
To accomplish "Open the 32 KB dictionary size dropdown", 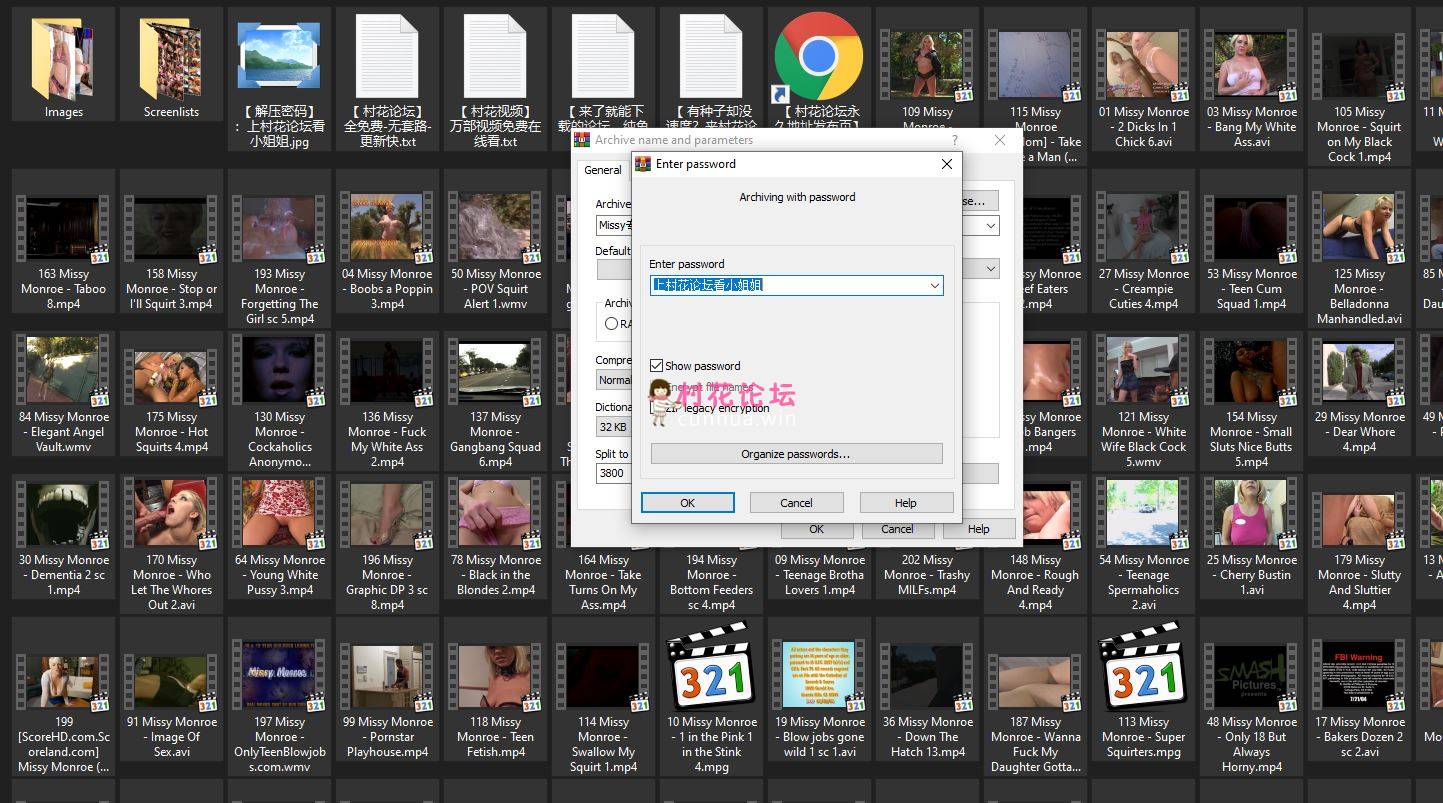I will click(613, 427).
